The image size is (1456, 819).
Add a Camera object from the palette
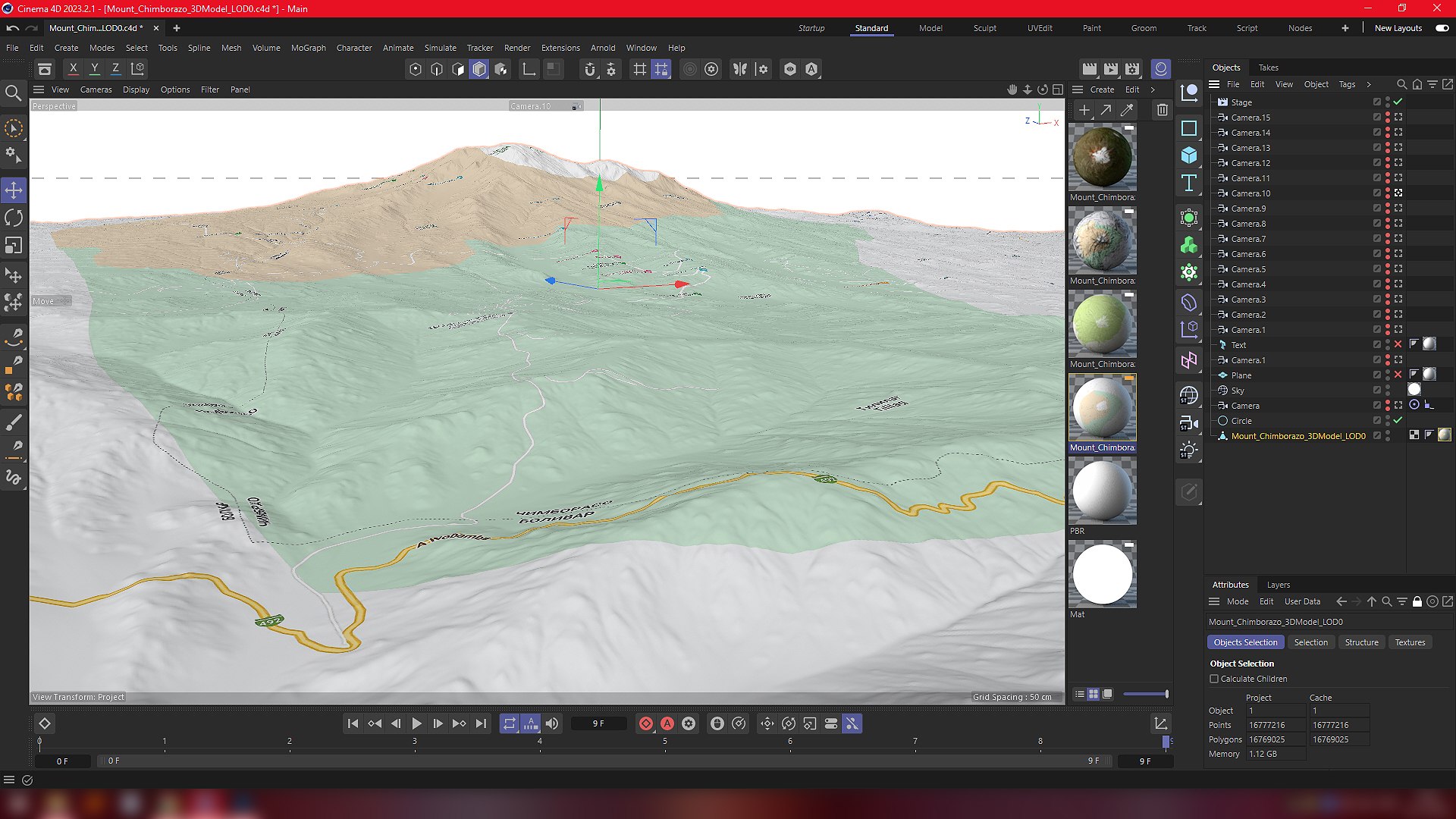1189,423
